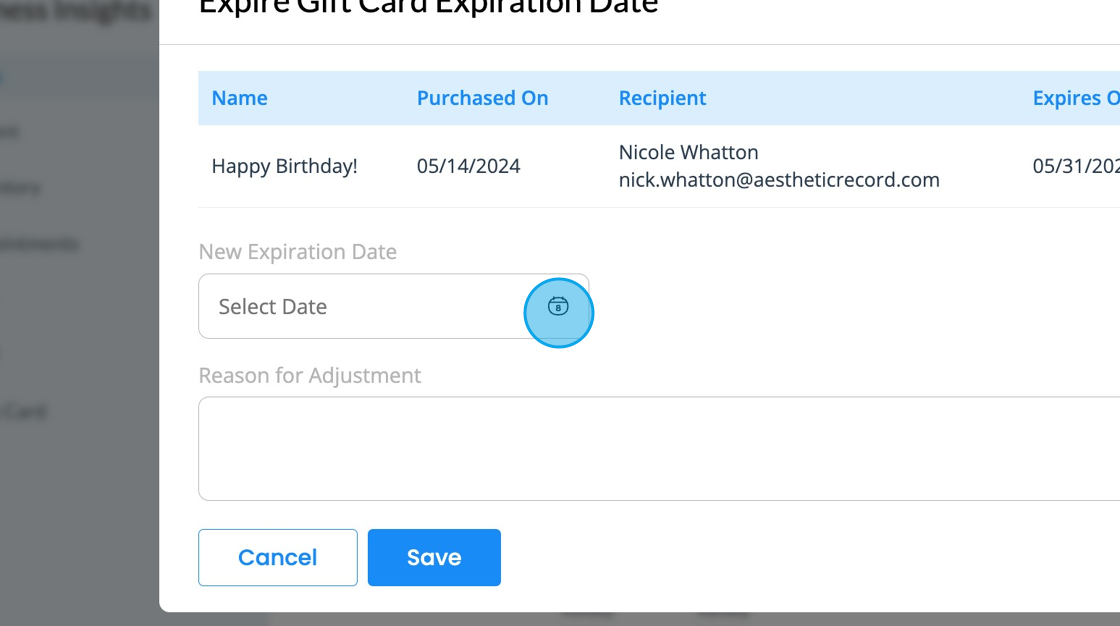
Task: Click the Purchased On column header
Action: [482, 98]
